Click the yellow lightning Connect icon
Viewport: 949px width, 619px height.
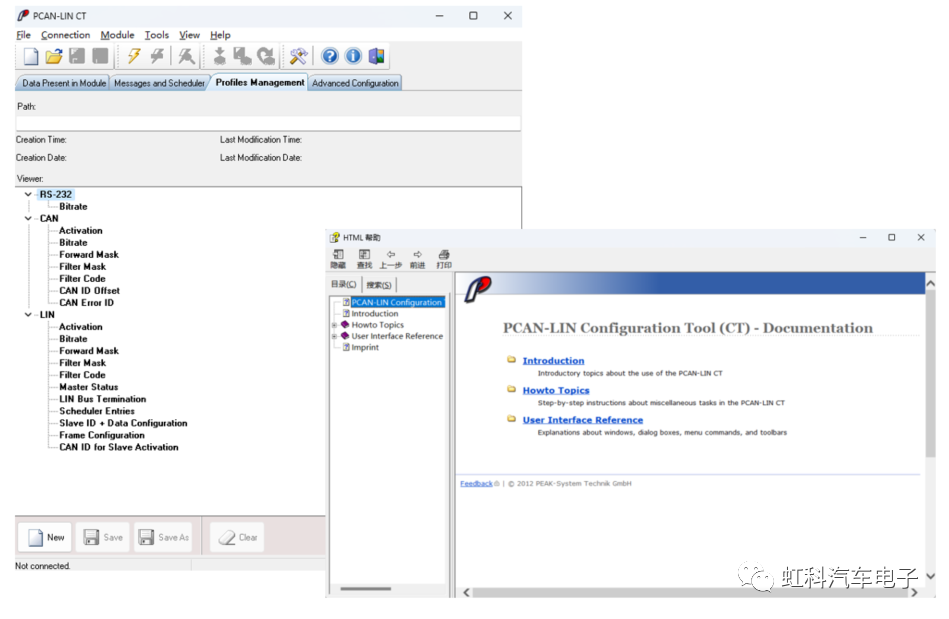click(x=134, y=56)
